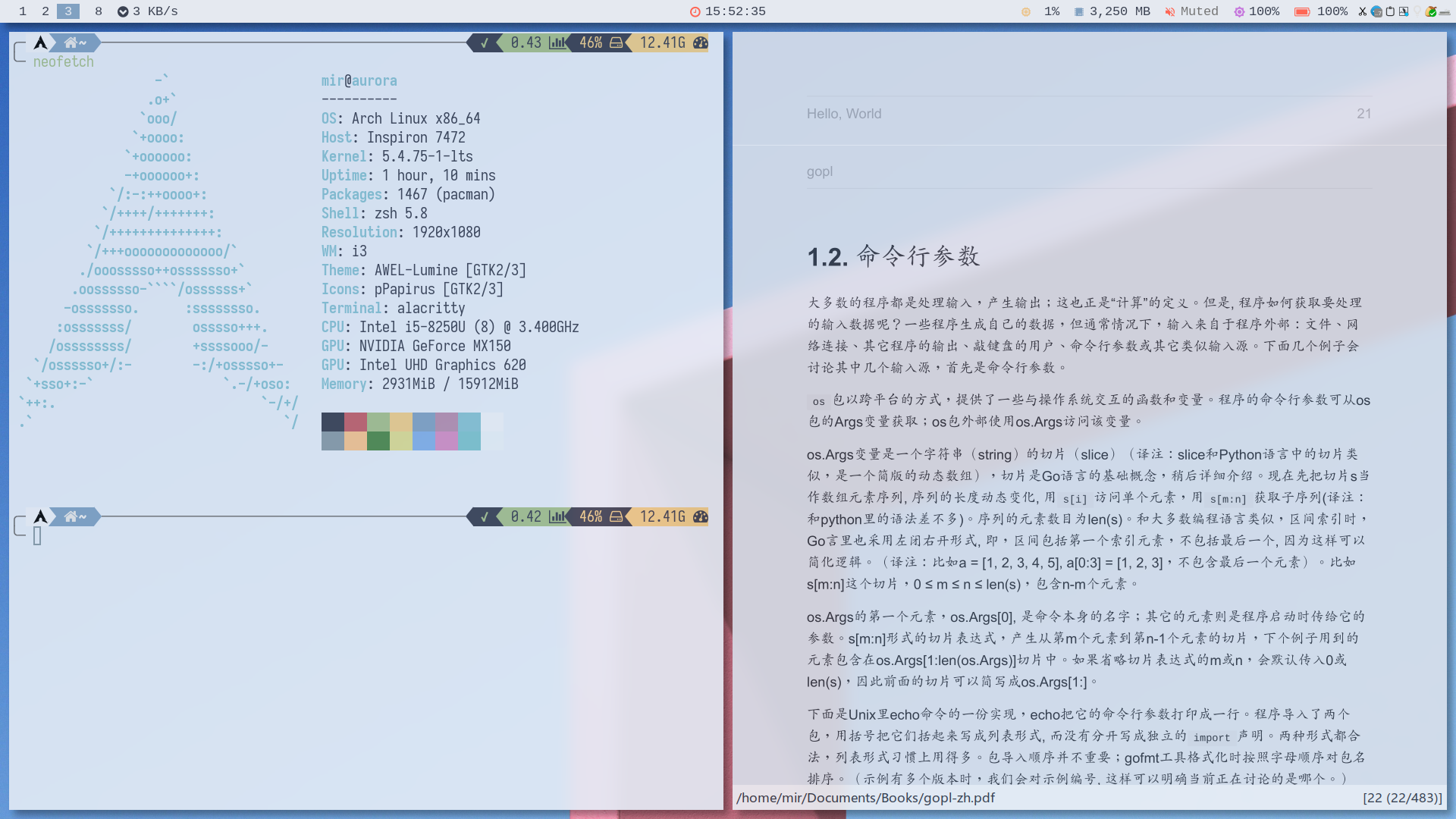Open the clipboard manager tray icon
Viewport: 1456px width, 819px height.
[1390, 11]
